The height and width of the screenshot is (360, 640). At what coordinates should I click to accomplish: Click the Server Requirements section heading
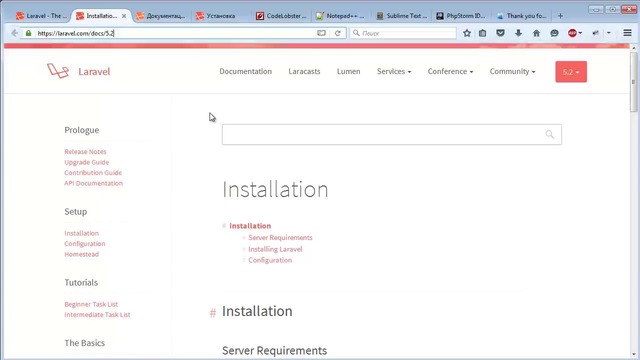[x=274, y=351]
